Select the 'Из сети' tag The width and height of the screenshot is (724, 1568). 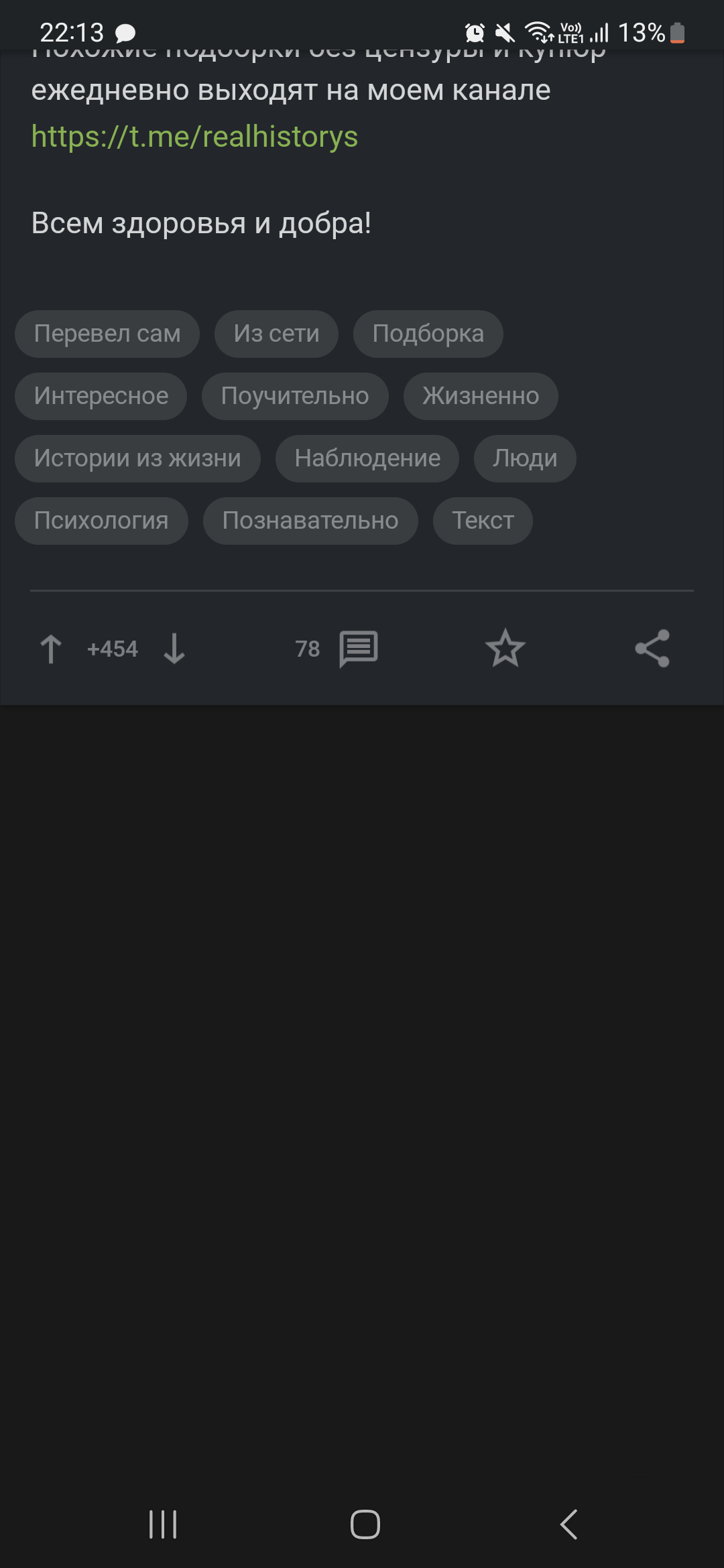coord(276,334)
